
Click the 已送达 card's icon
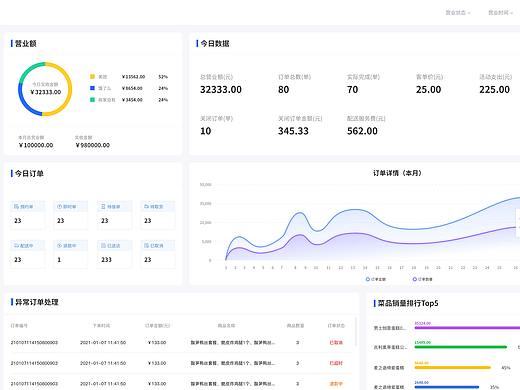[x=103, y=246]
